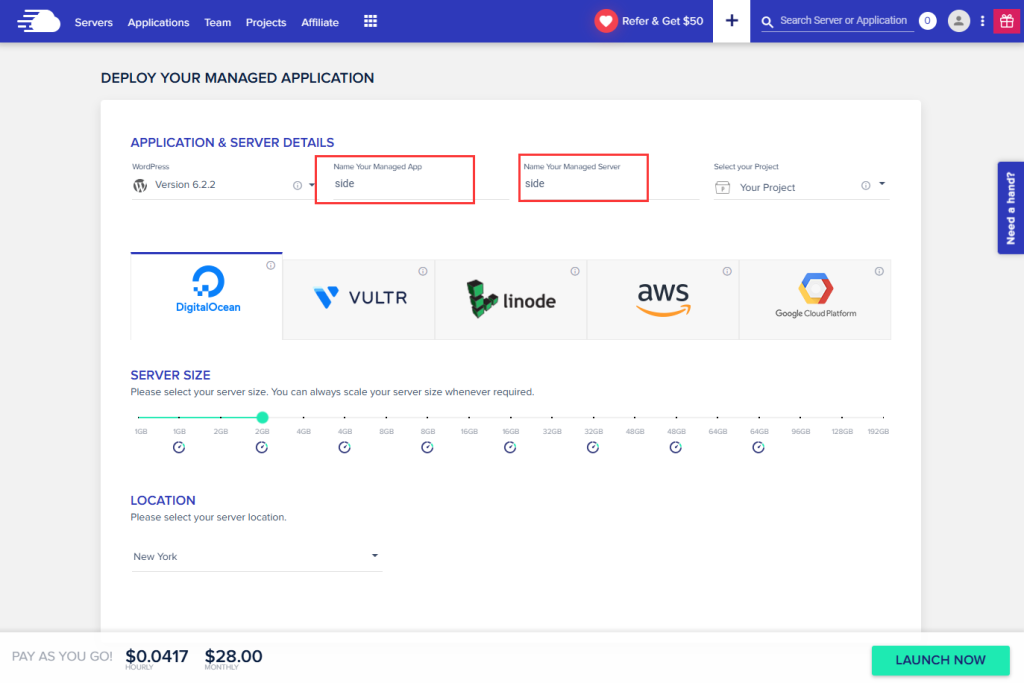Click the WordPress logo icon
The width and height of the screenshot is (1024, 683).
[x=140, y=185]
